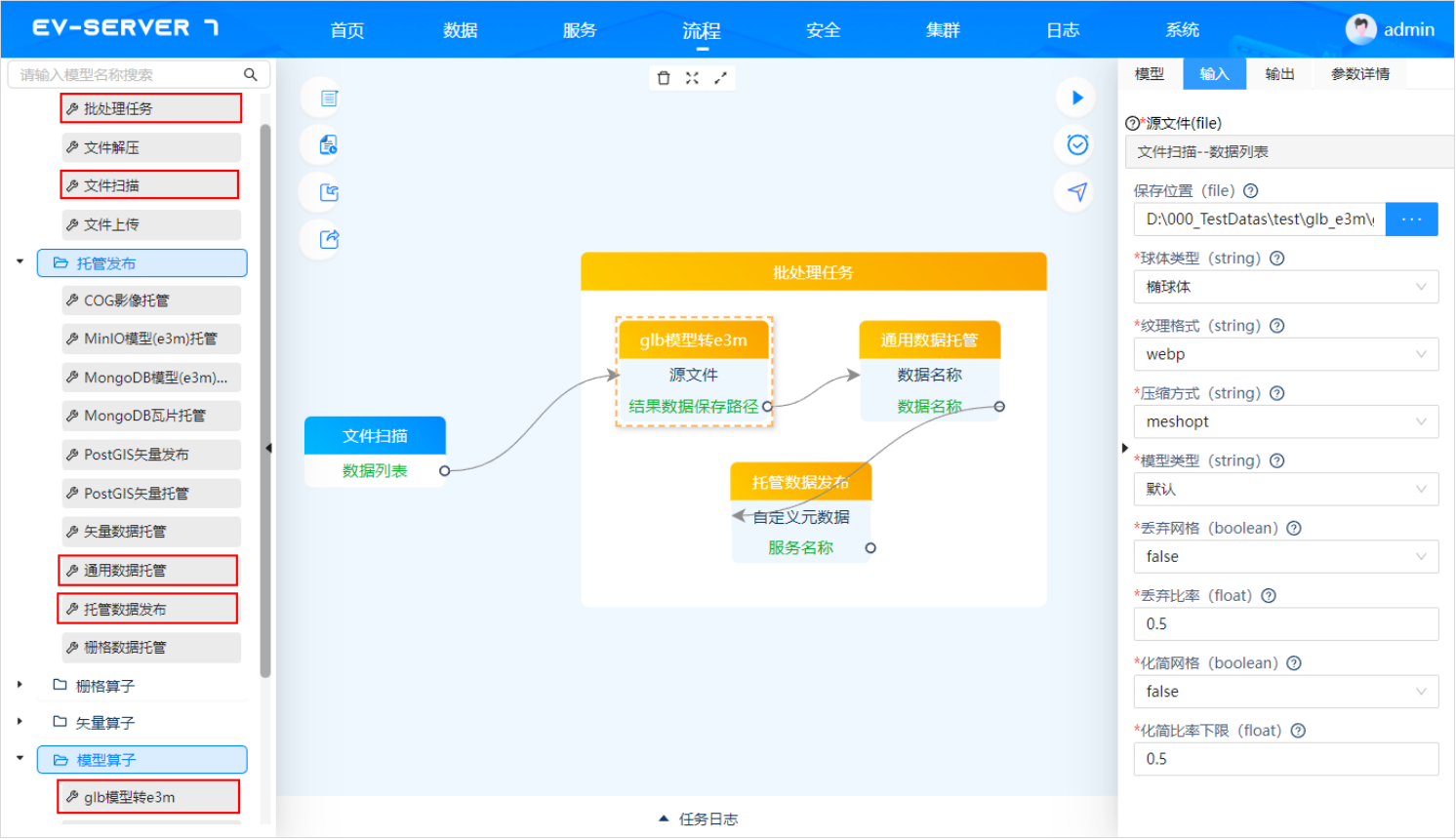Export the workflow via the share icon
This screenshot has height=839, width=1456.
tap(320, 239)
